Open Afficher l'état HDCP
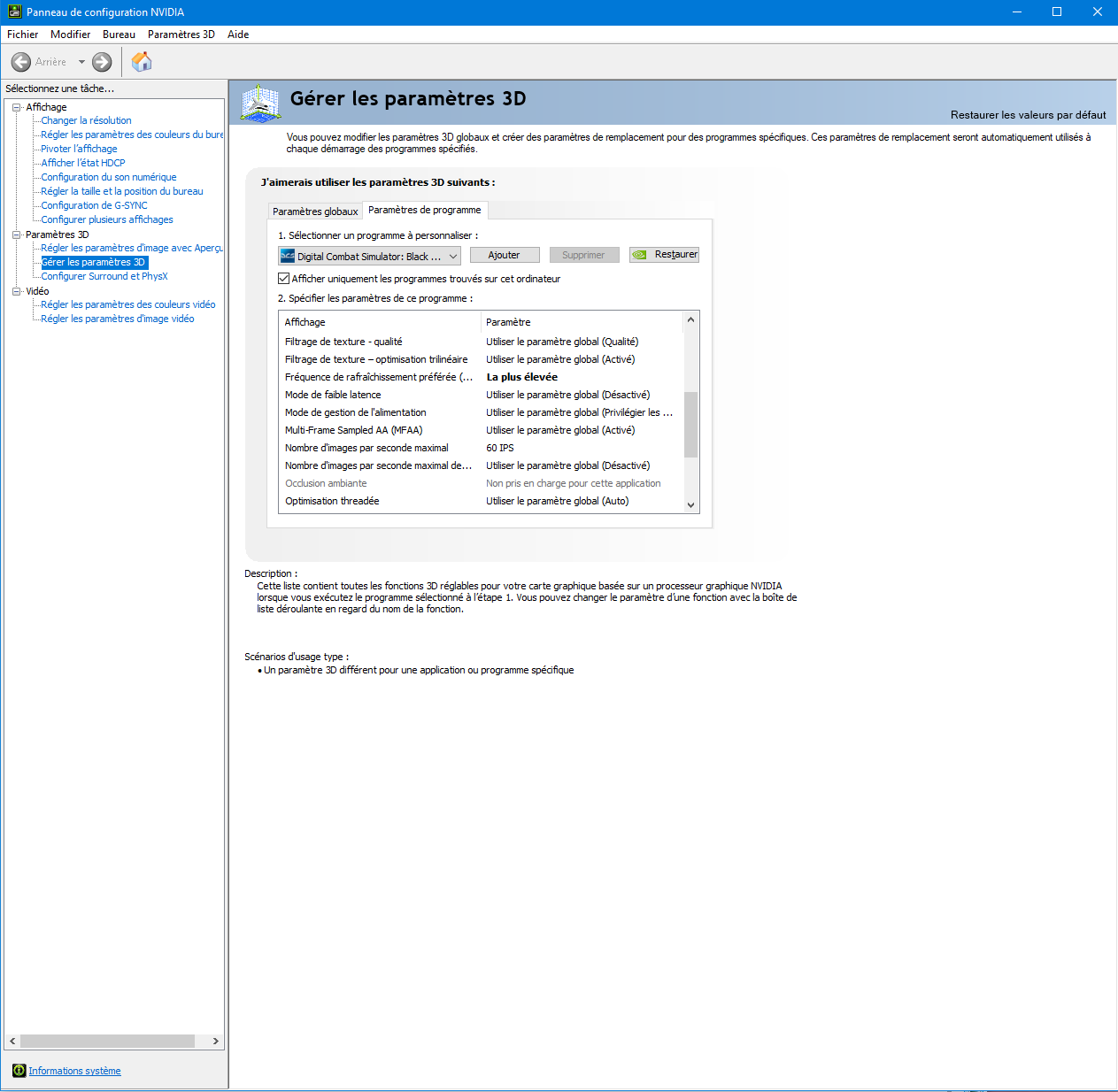The image size is (1118, 1092). (x=83, y=163)
